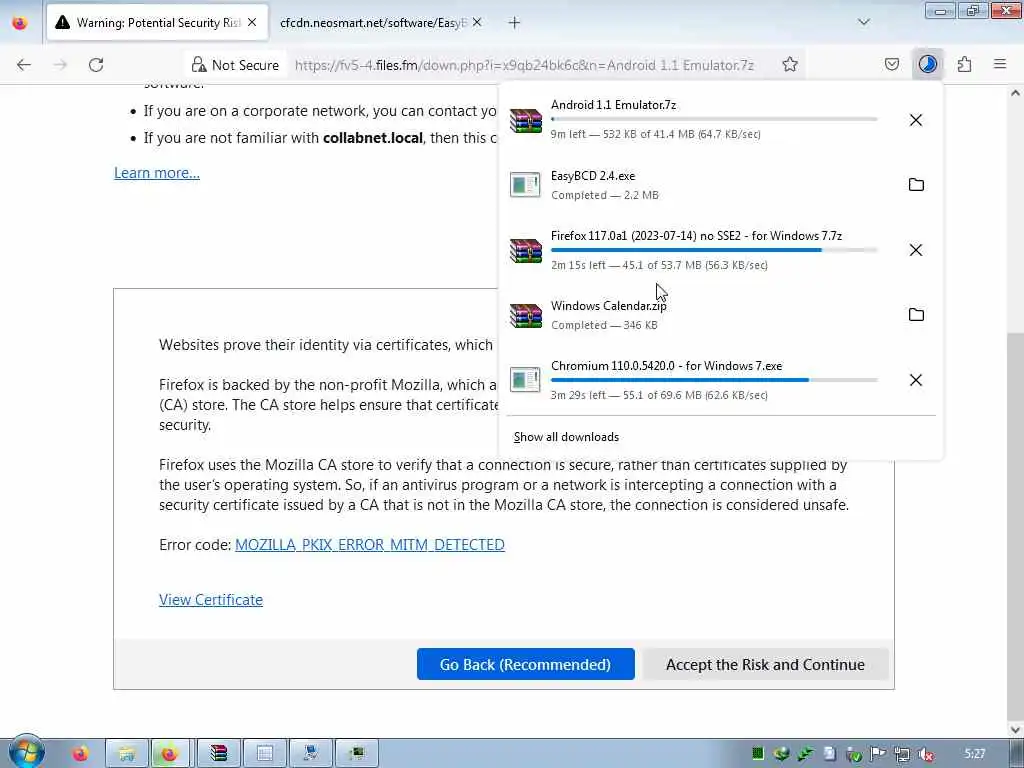Open the Firefox hamburger application menu
The image size is (1024, 768).
pos(1000,64)
